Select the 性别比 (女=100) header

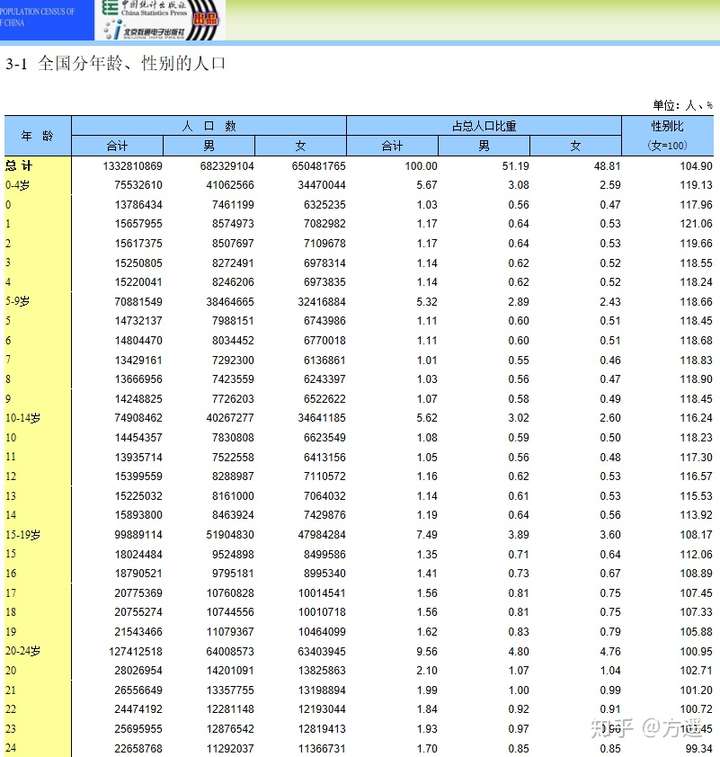[667, 136]
